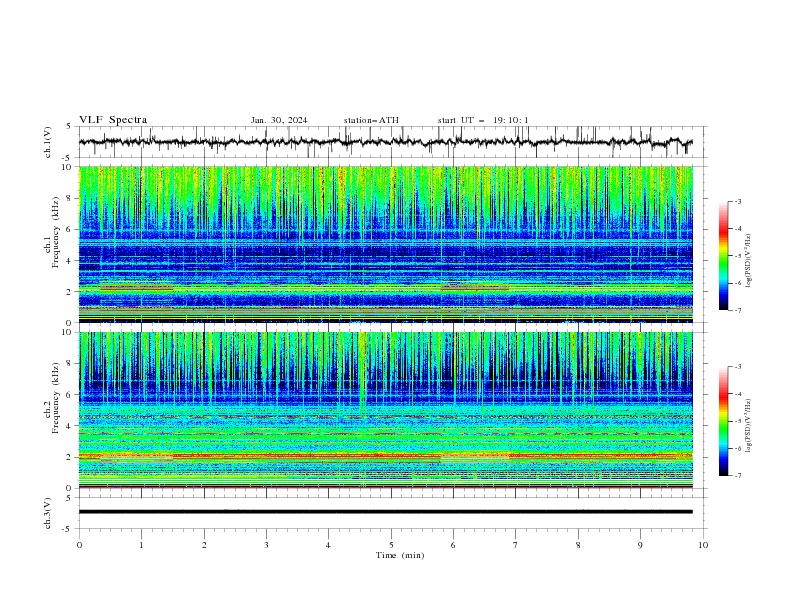The width and height of the screenshot is (792, 612).
Task: Click the time axis tick label "5"
Action: [391, 545]
